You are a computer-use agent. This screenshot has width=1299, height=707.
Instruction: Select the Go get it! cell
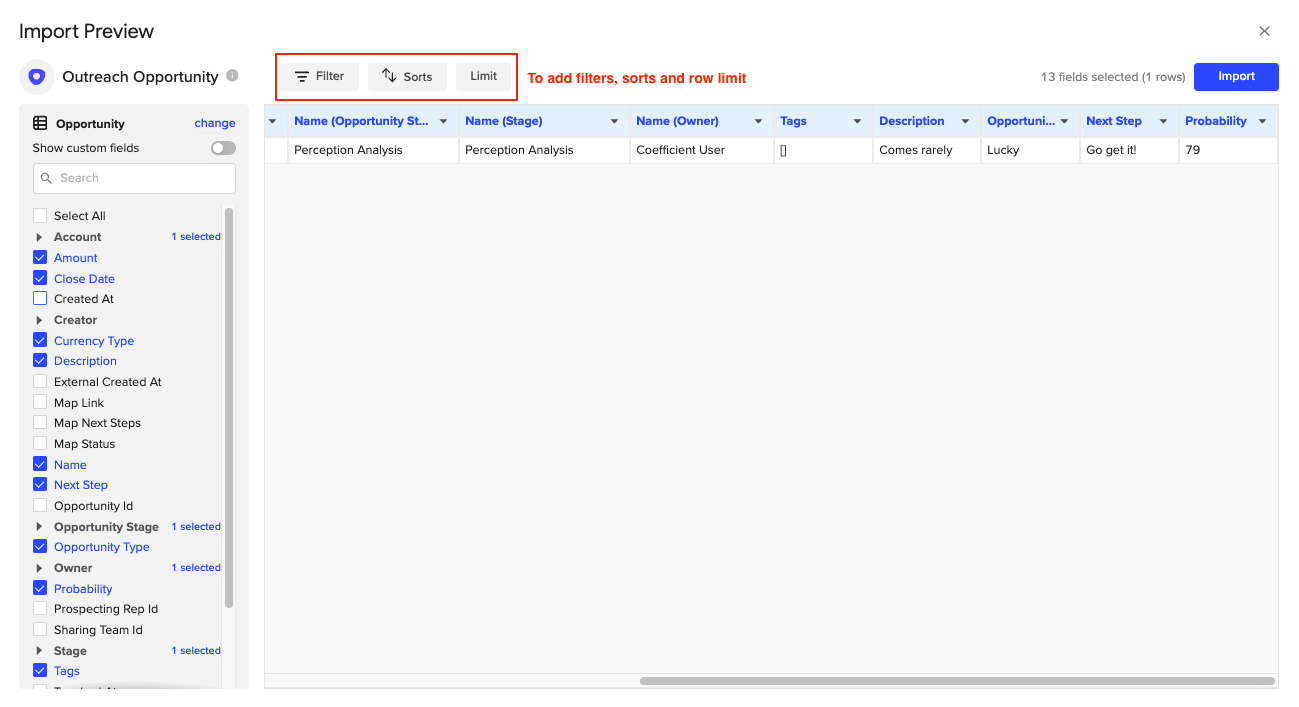pos(1129,150)
